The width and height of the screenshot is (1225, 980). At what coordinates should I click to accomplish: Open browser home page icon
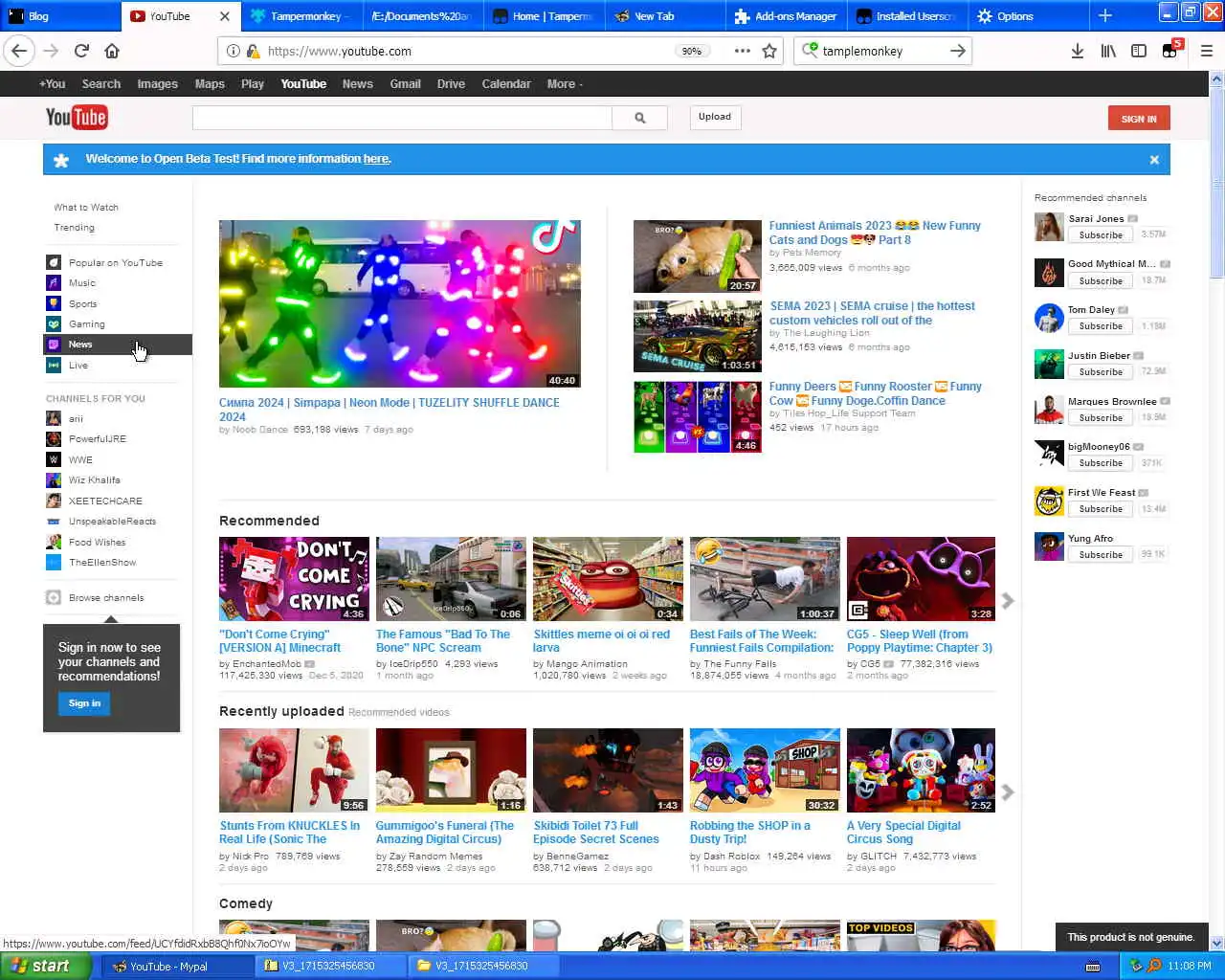pos(112,51)
